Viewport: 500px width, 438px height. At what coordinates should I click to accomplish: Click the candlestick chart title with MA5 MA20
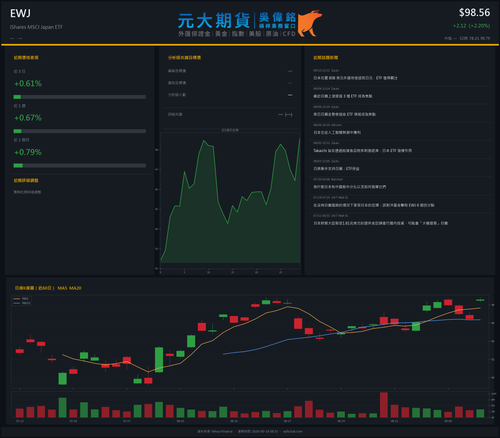pyautogui.click(x=48, y=288)
